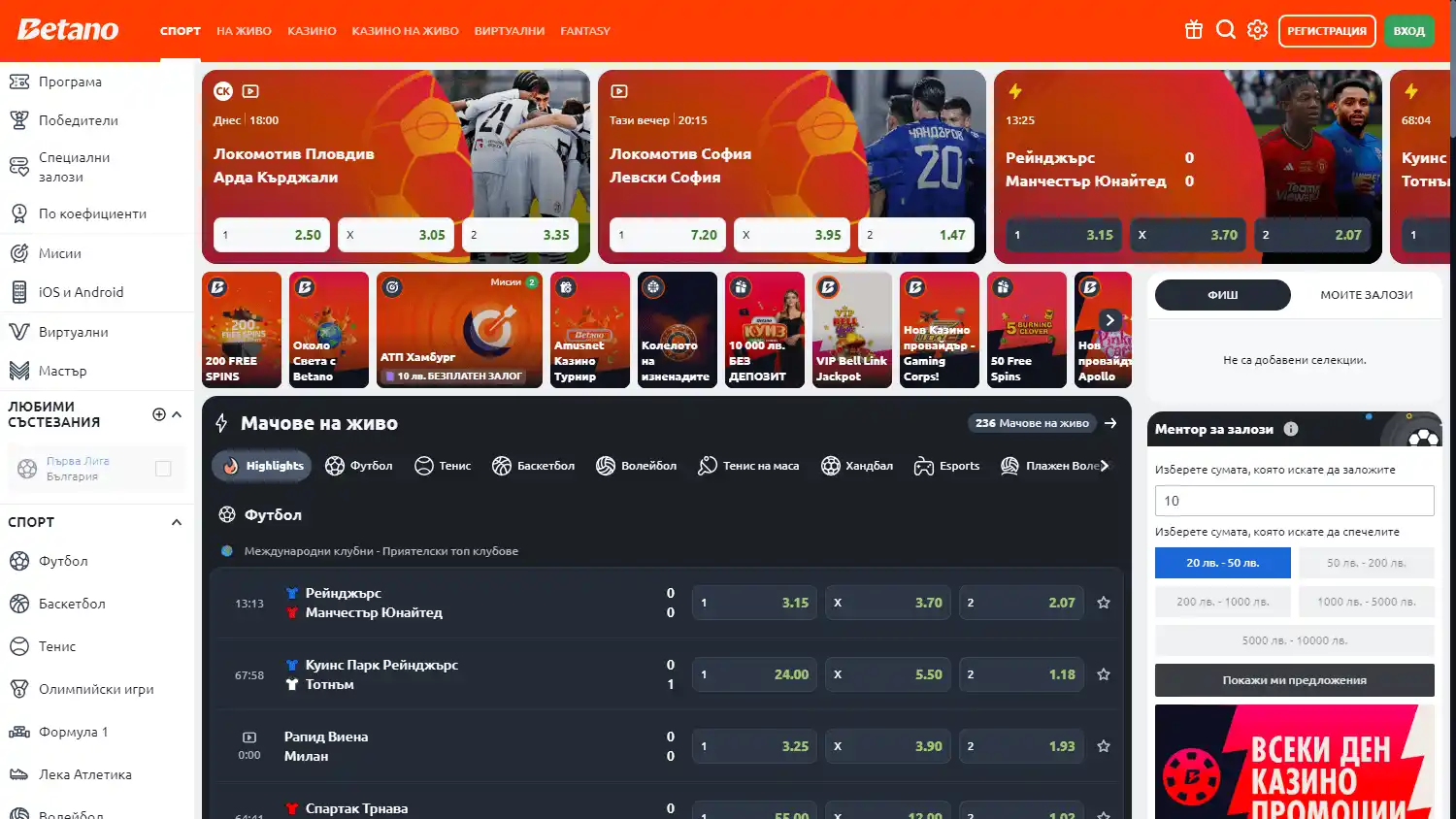Open the На живо top menu
This screenshot has height=819, width=1456.
click(244, 31)
